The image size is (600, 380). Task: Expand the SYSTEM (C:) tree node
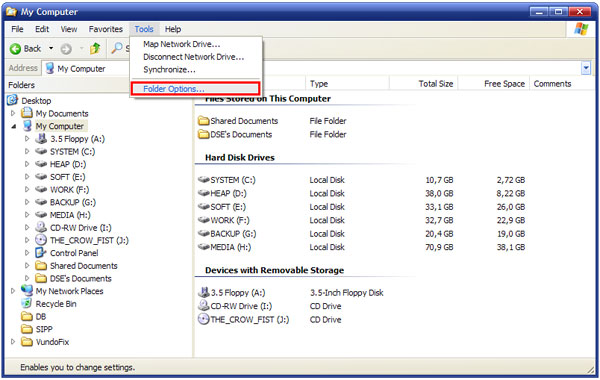[27, 151]
